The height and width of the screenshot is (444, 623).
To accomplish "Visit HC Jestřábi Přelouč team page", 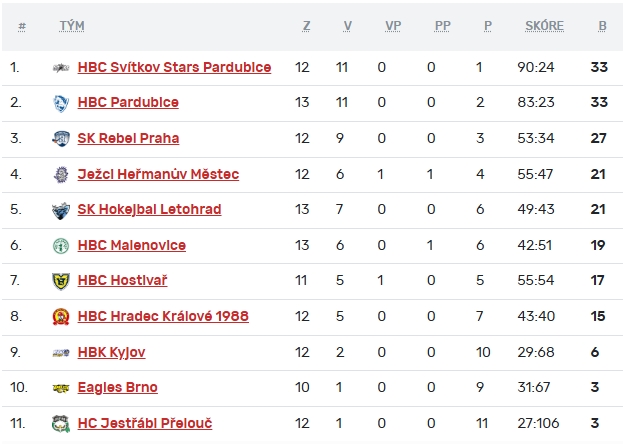I will [x=144, y=424].
